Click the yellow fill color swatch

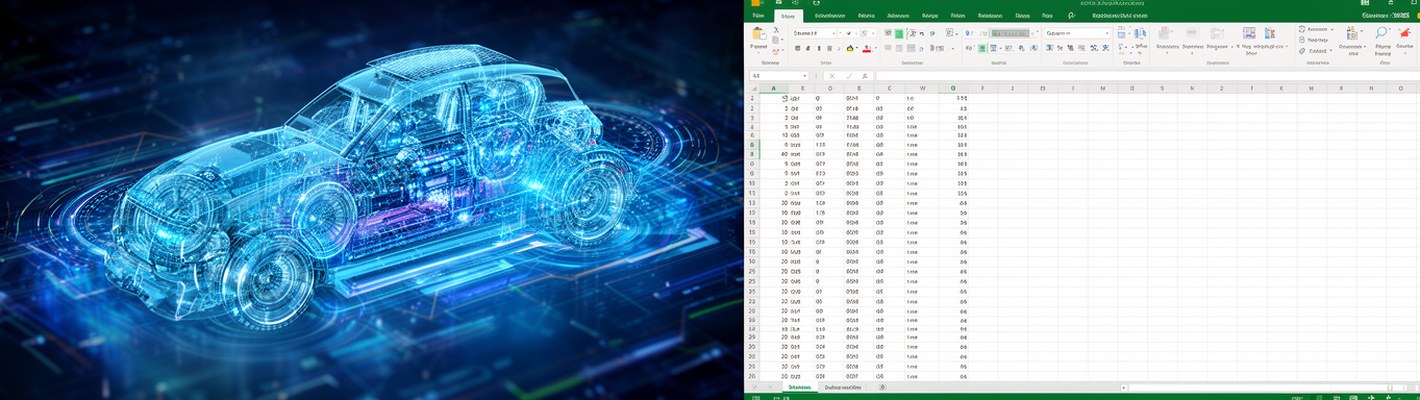point(851,48)
